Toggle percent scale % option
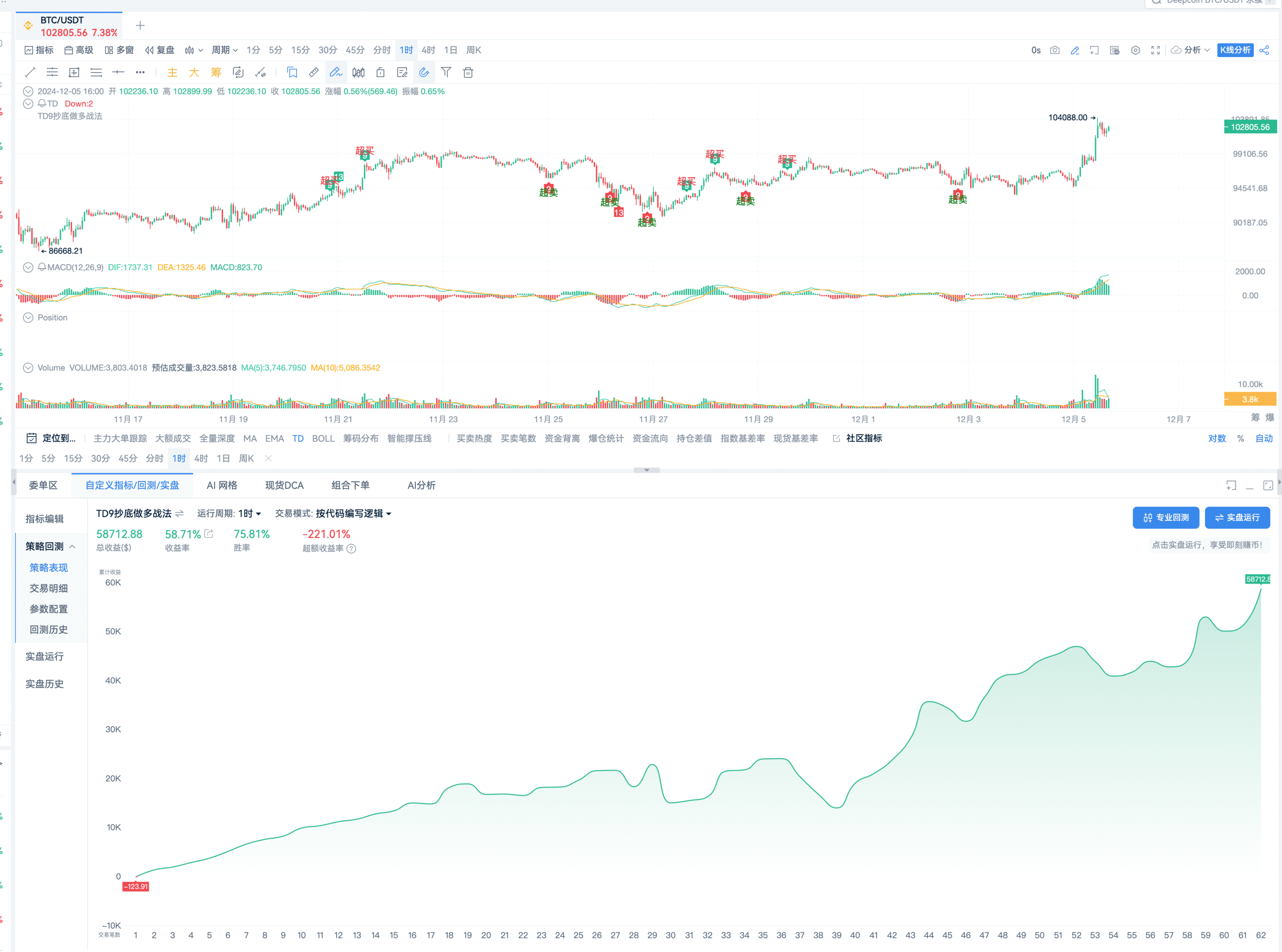Image resolution: width=1282 pixels, height=952 pixels. [x=1240, y=439]
